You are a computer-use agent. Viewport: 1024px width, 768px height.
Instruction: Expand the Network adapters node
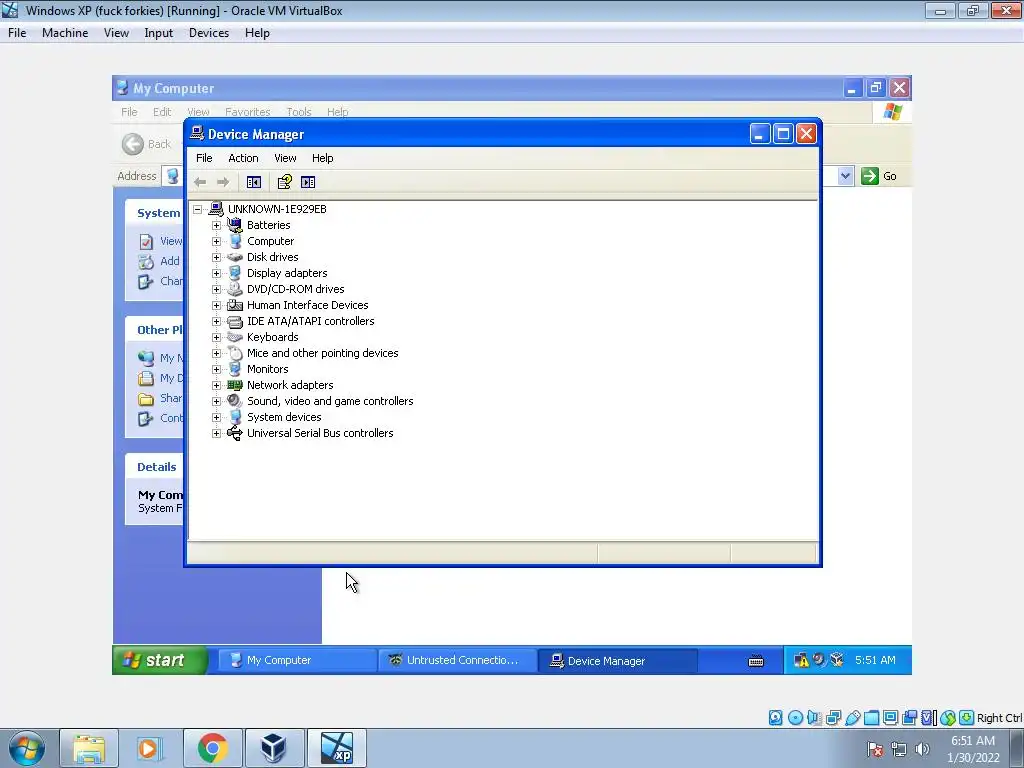click(216, 385)
